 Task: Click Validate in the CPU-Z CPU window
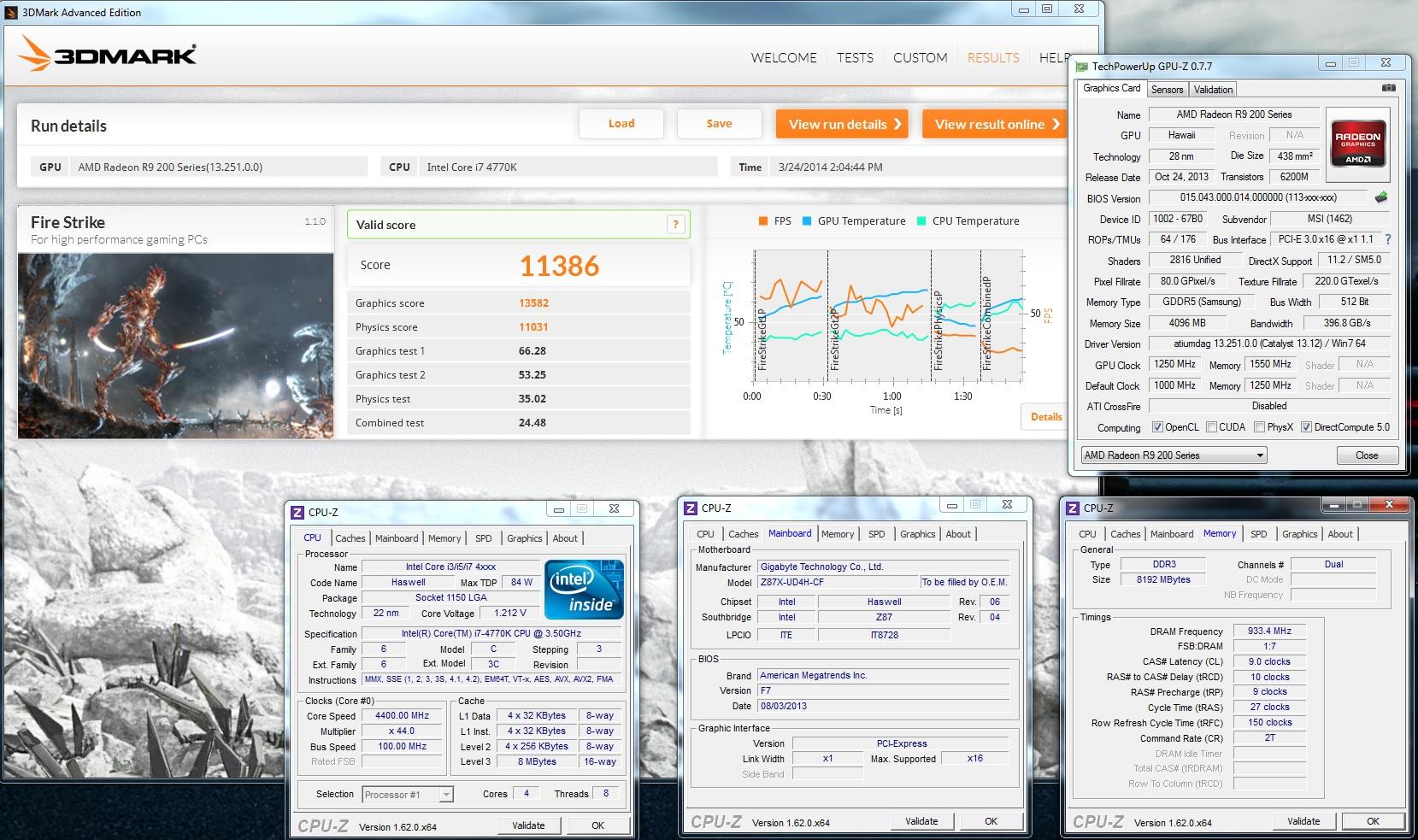(528, 825)
